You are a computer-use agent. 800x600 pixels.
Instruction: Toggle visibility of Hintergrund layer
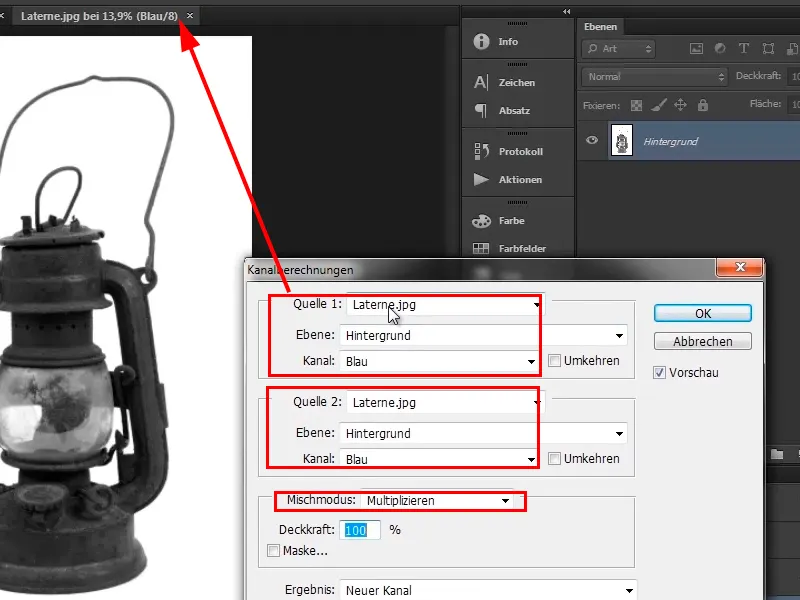tap(592, 140)
